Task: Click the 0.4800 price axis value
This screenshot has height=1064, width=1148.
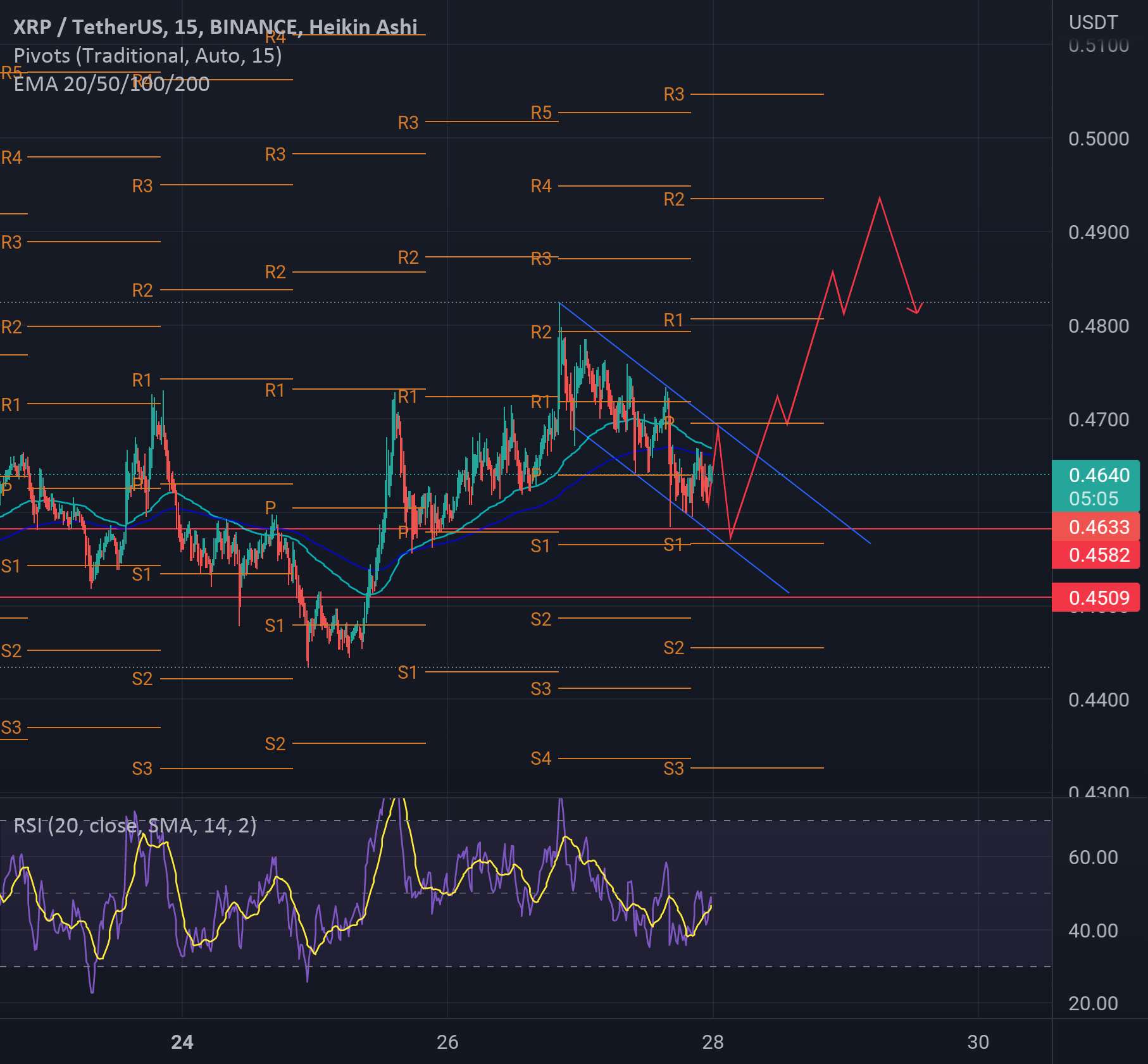Action: 1099,326
